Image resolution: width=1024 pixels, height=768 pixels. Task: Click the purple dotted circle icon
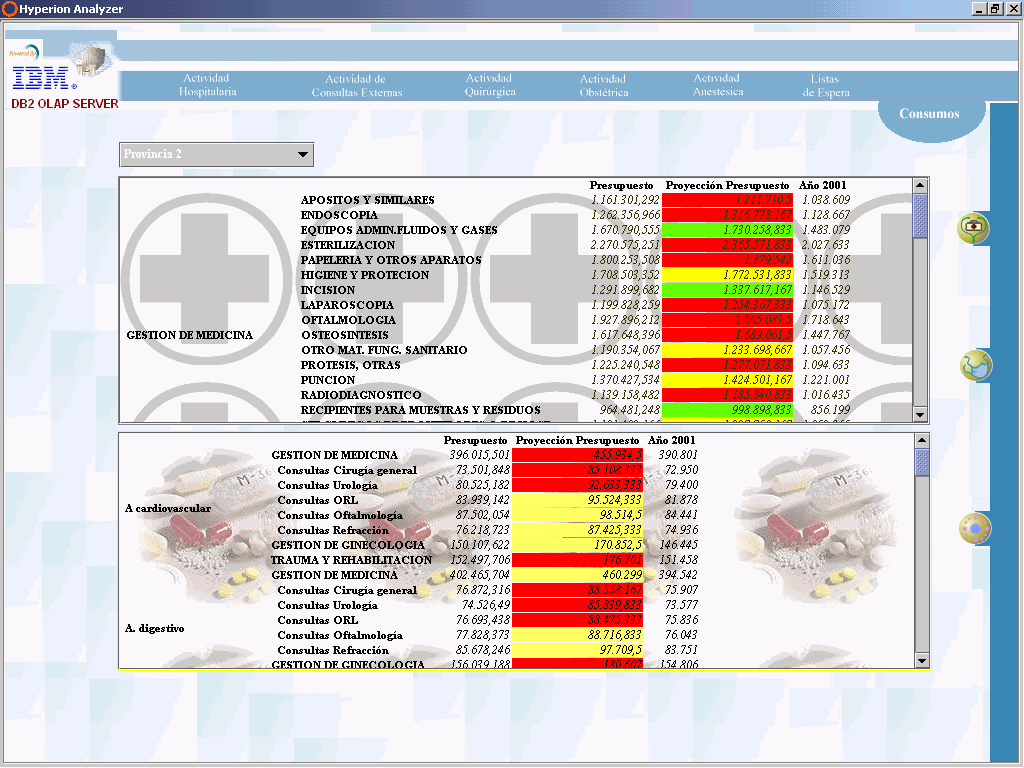tap(974, 528)
